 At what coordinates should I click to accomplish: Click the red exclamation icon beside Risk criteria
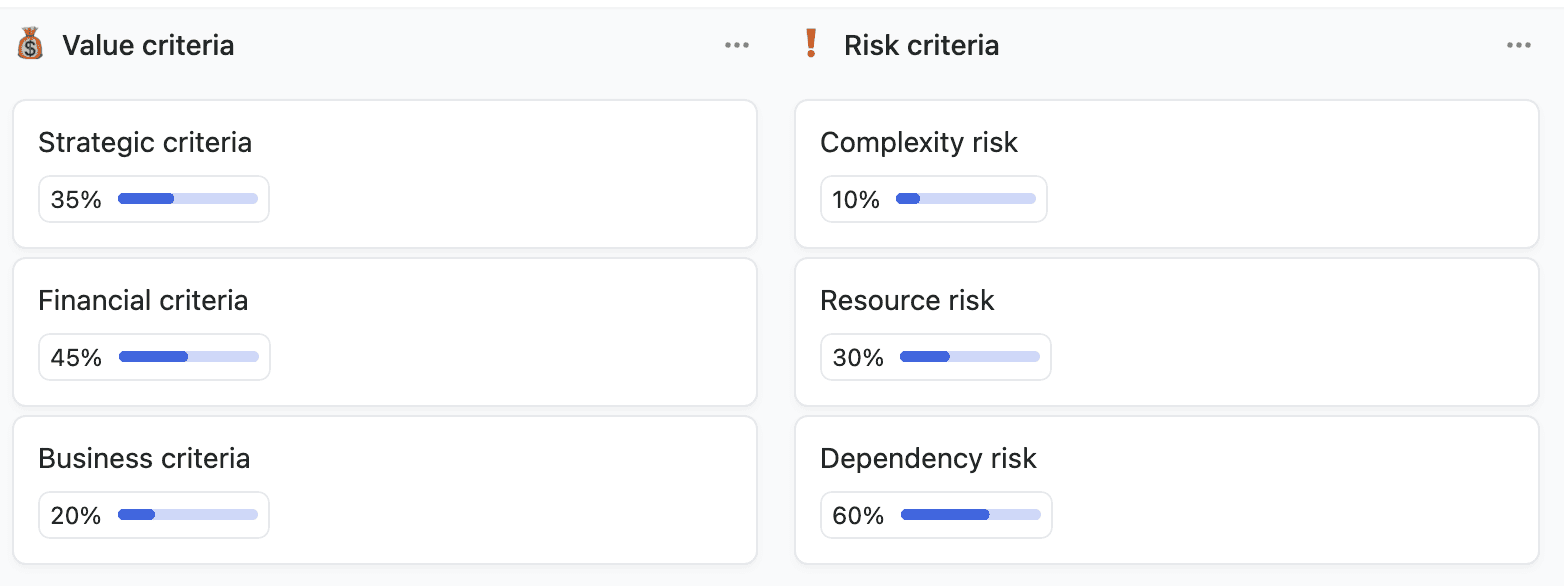click(x=812, y=44)
